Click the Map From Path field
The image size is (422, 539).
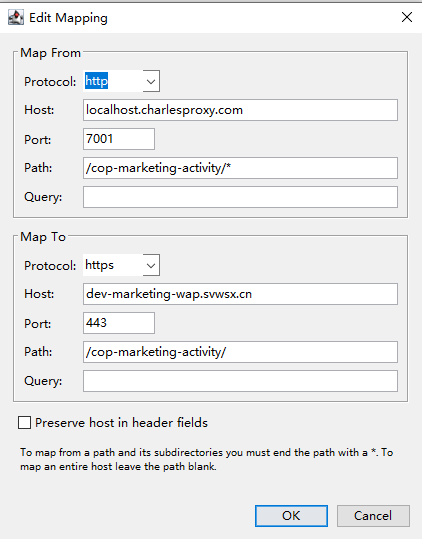[x=240, y=168]
